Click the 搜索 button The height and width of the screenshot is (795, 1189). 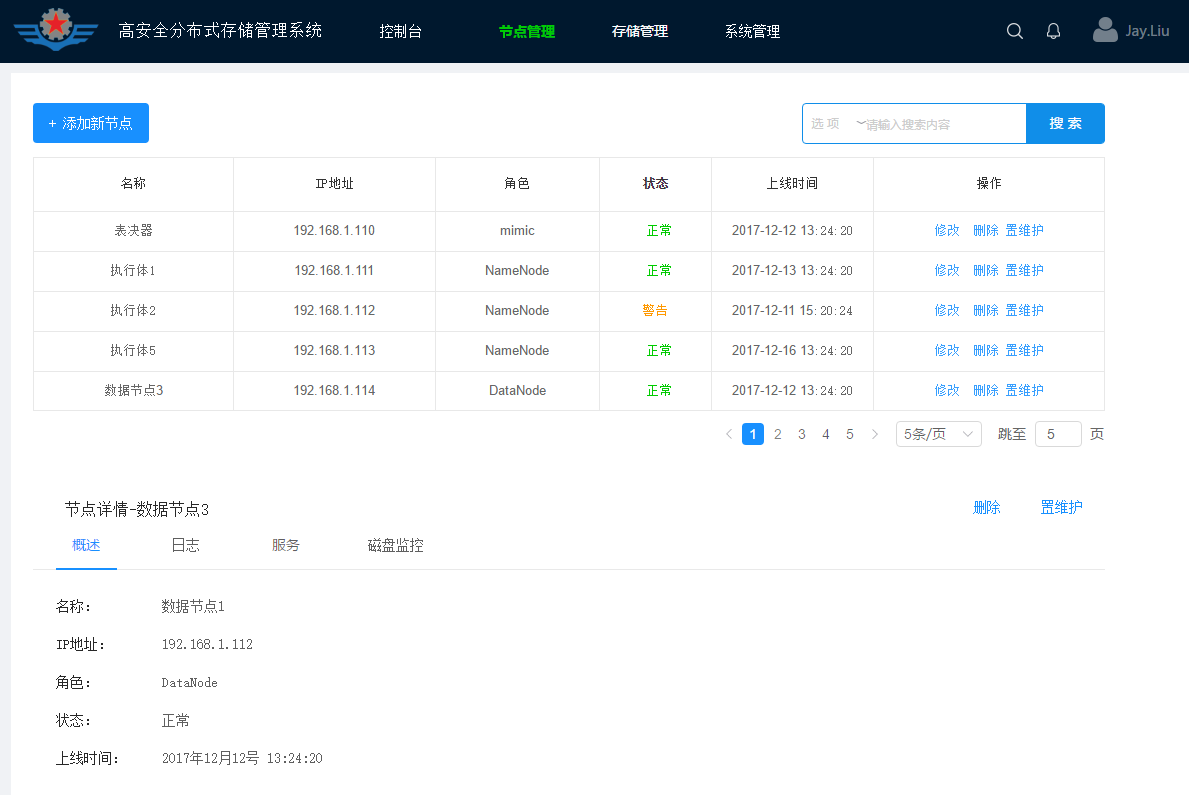pyautogui.click(x=1065, y=123)
